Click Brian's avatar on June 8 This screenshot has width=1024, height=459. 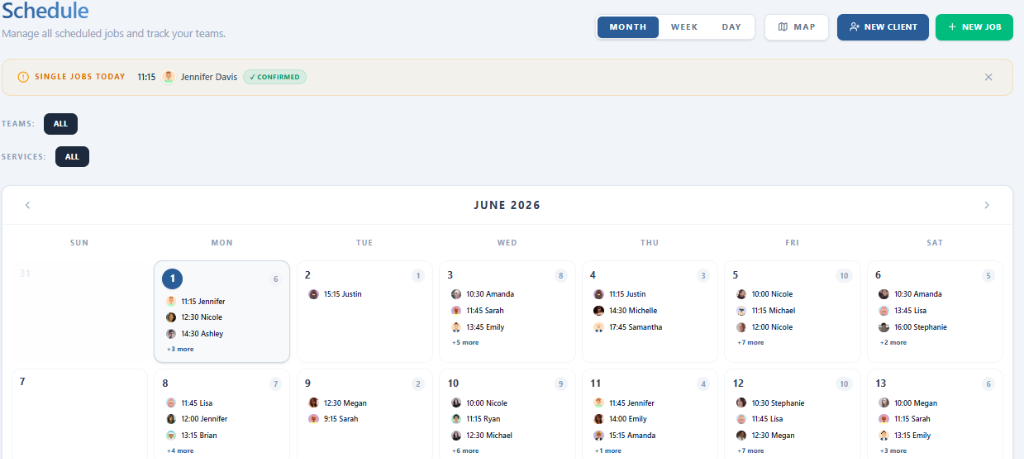tap(171, 435)
